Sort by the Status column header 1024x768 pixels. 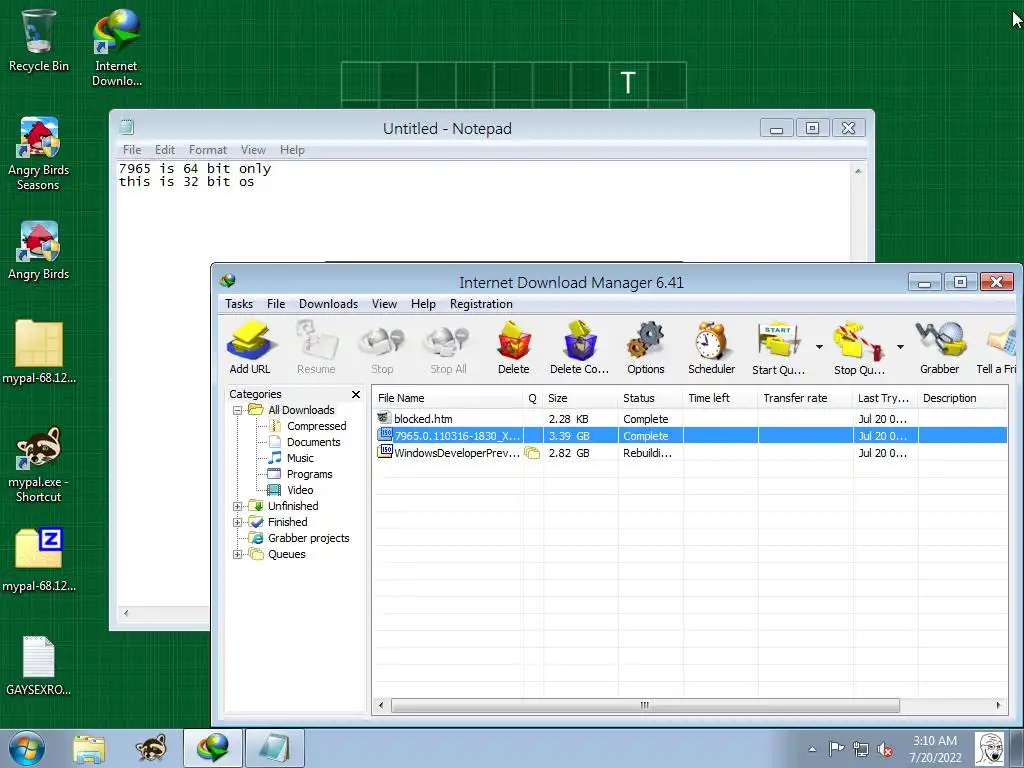pos(650,398)
